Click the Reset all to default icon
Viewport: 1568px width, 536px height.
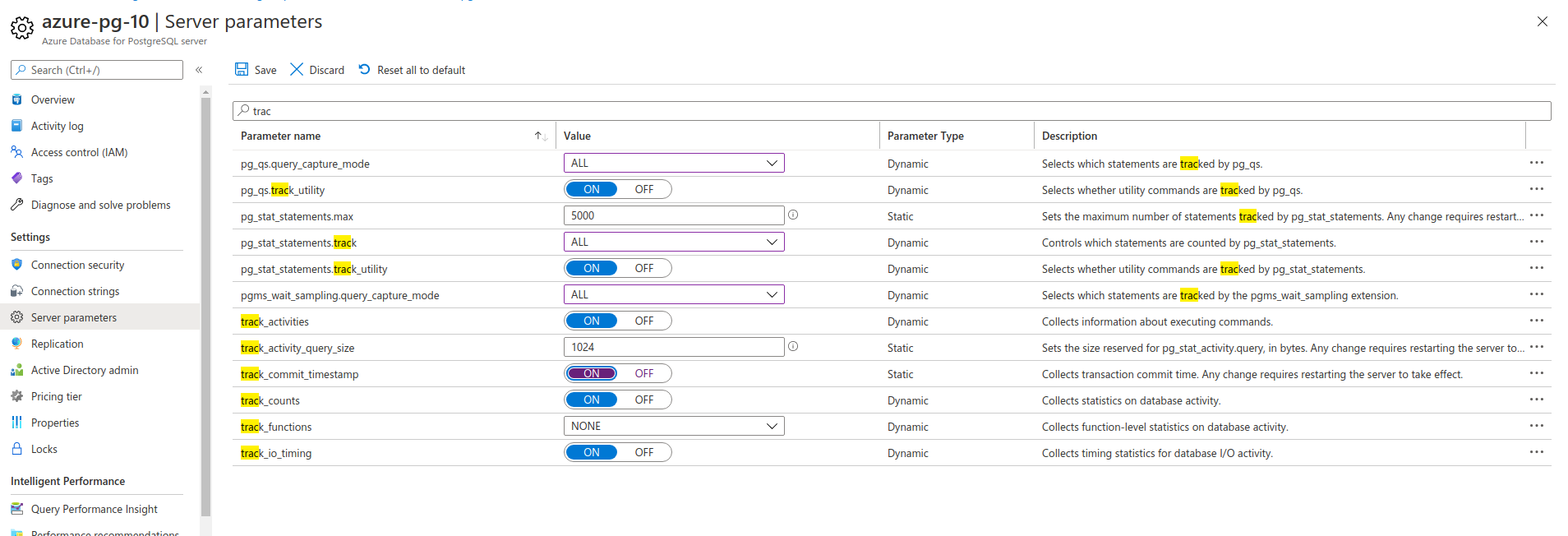[365, 70]
